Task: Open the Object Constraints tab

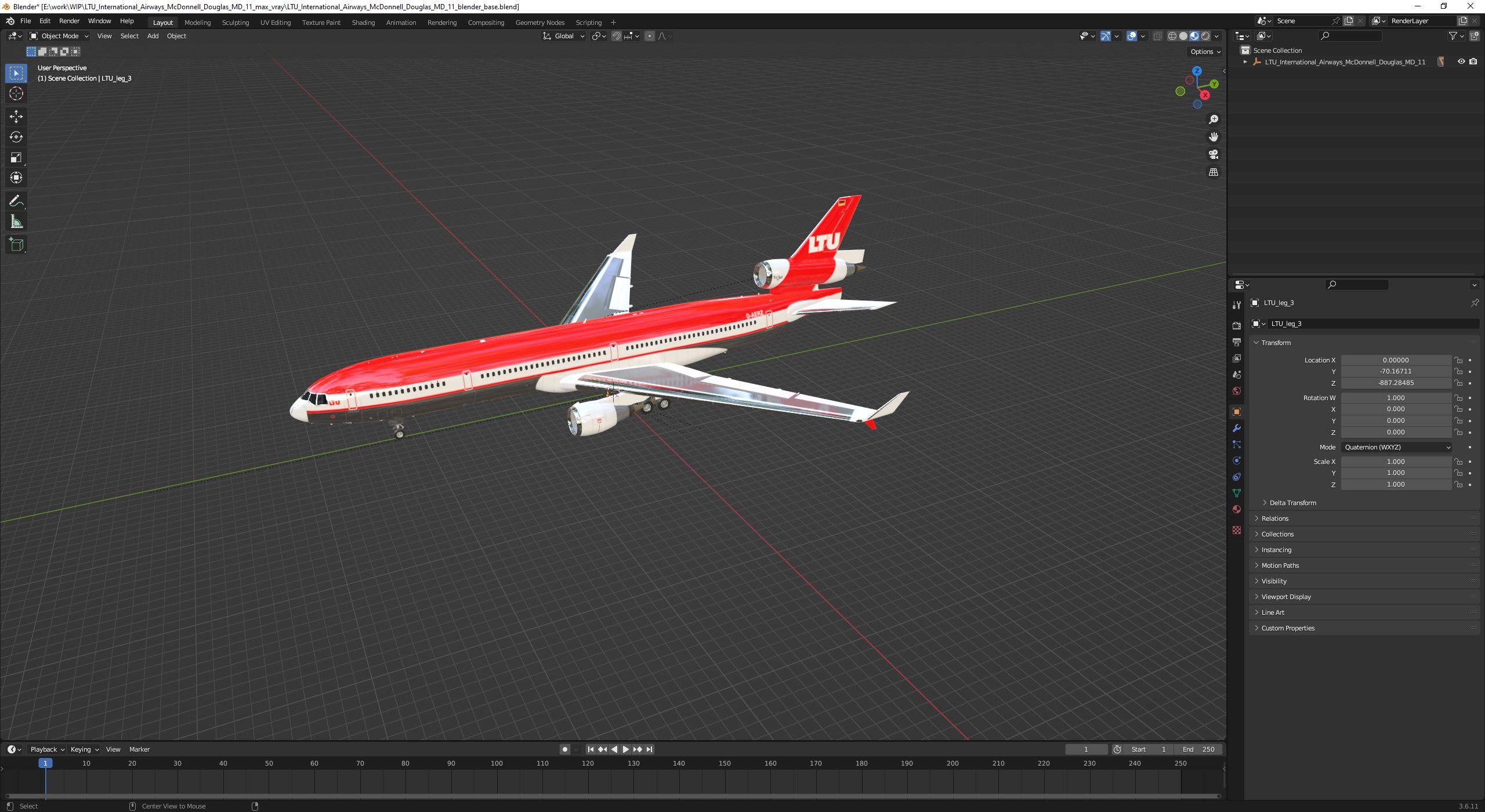Action: pos(1237,477)
